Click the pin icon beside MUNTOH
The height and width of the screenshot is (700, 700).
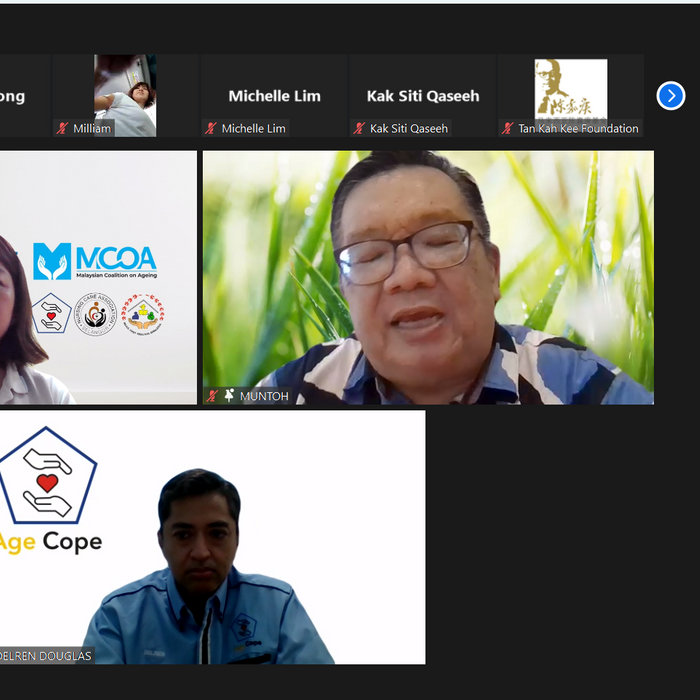[x=229, y=396]
